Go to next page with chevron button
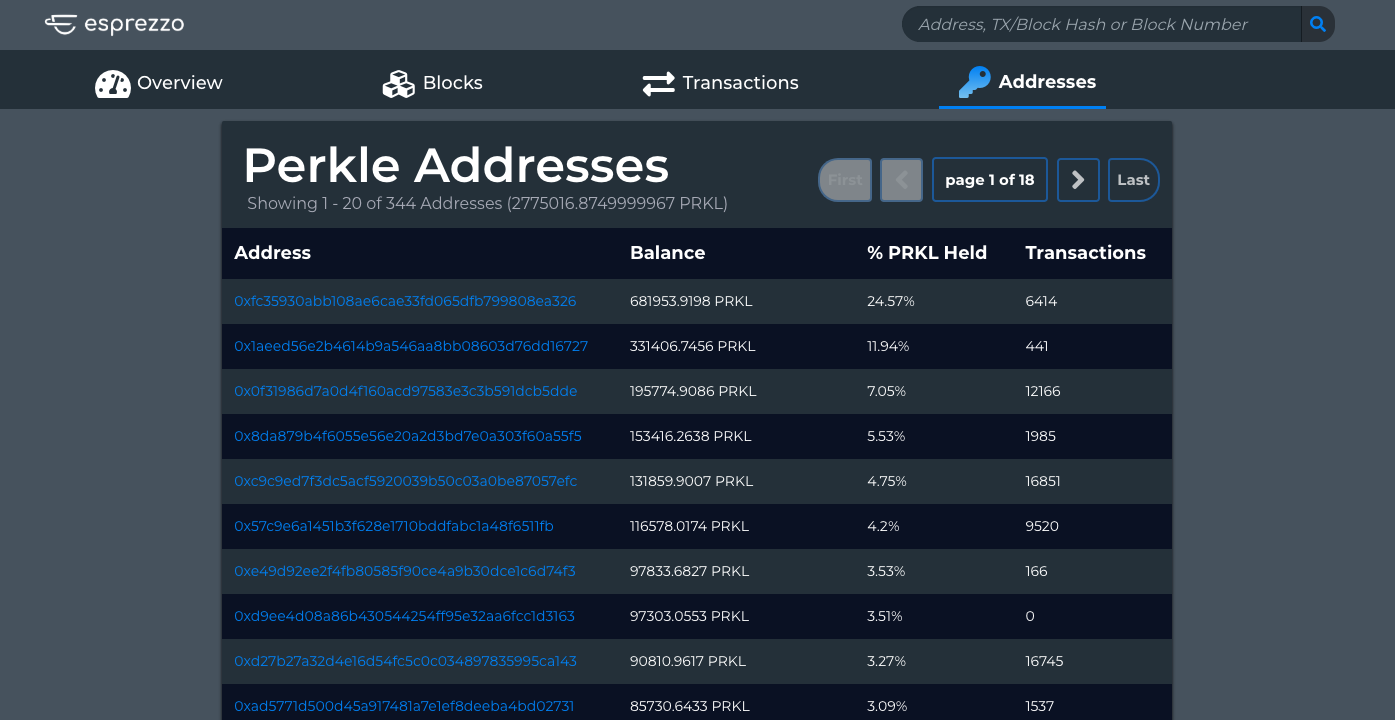 coord(1078,180)
